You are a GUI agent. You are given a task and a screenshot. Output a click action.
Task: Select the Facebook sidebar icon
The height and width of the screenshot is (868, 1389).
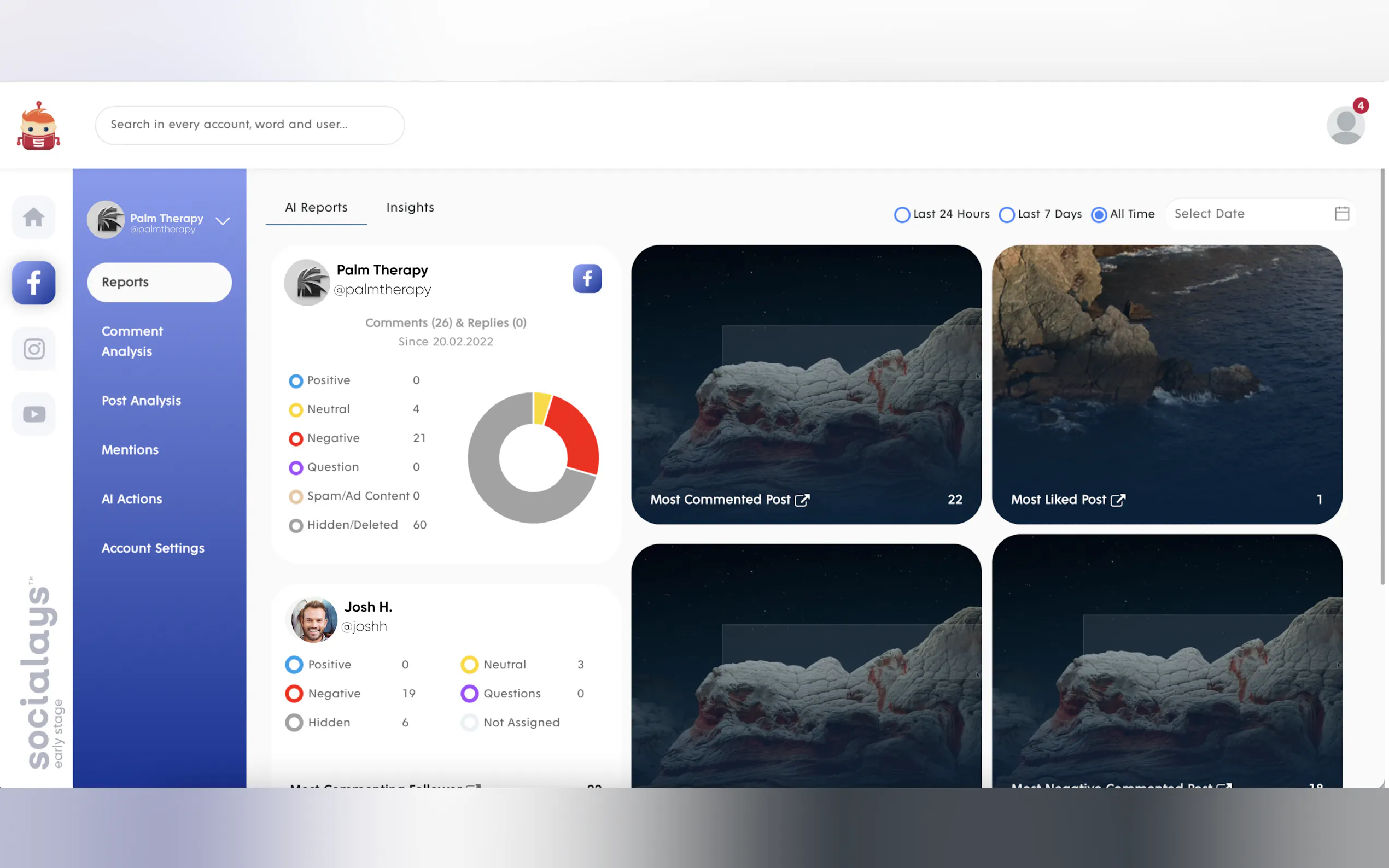(33, 283)
